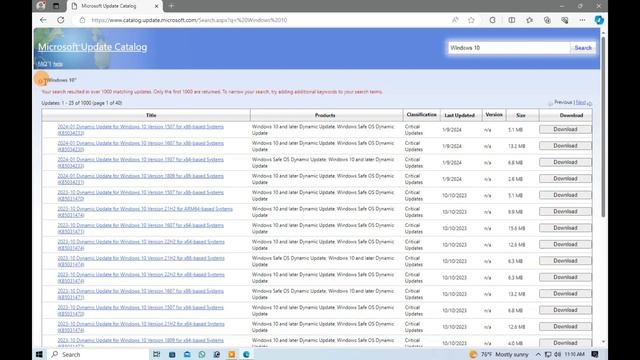Open the weather widget showing Mostly sunny
This screenshot has height=360, width=640.
tap(499, 354)
